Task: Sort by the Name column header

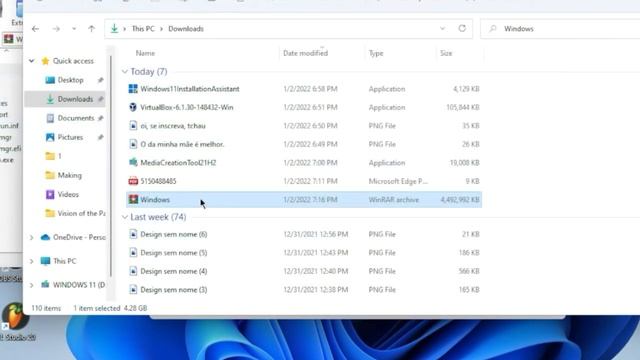Action: coord(145,53)
